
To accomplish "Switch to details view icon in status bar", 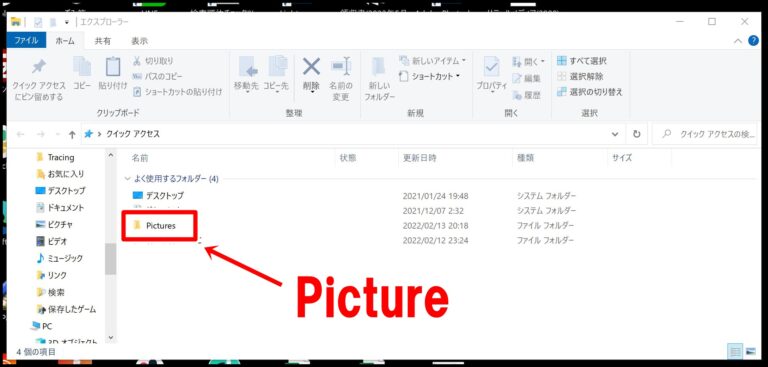I will pyautogui.click(x=735, y=352).
